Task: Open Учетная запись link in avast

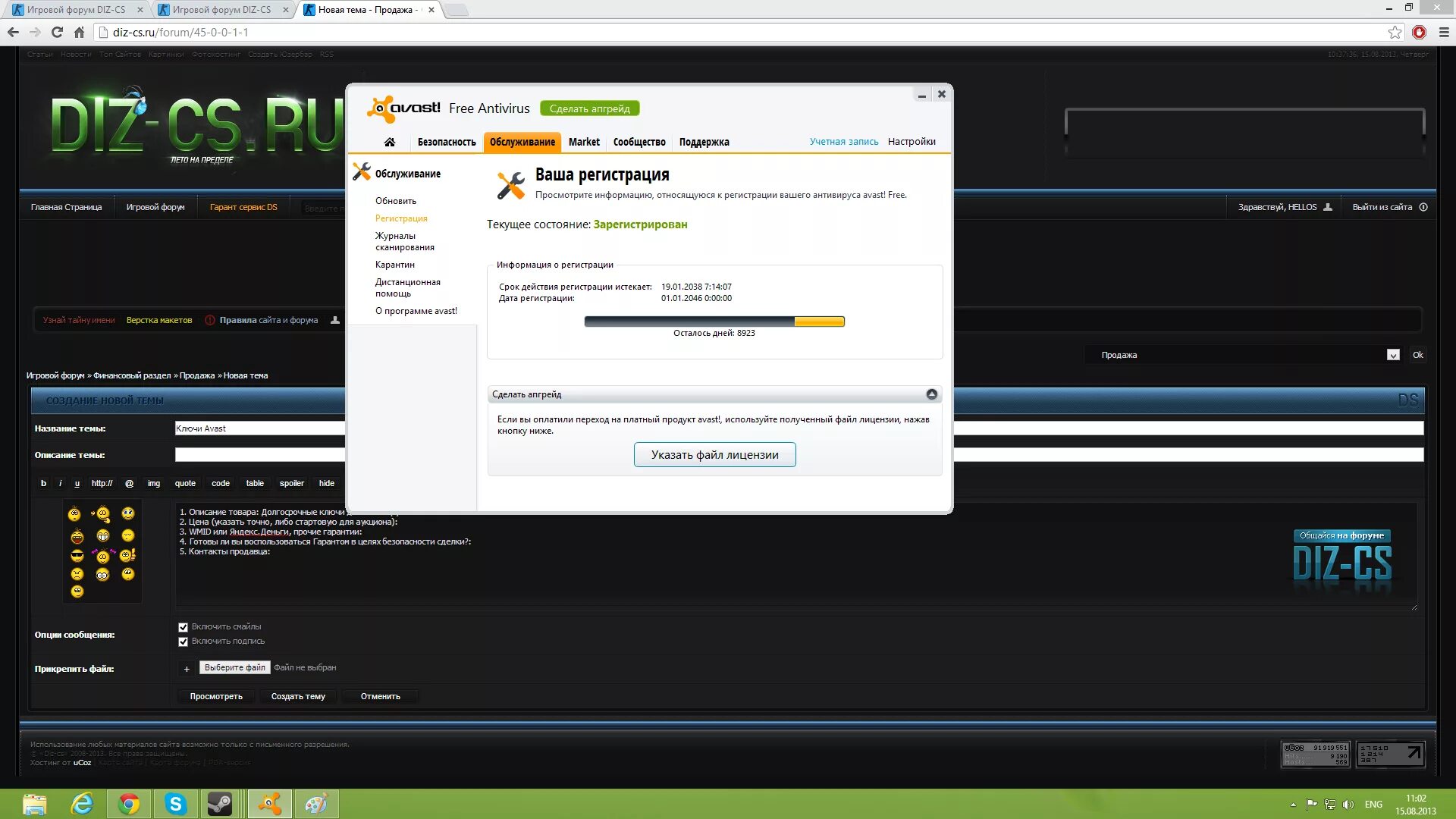Action: (844, 142)
